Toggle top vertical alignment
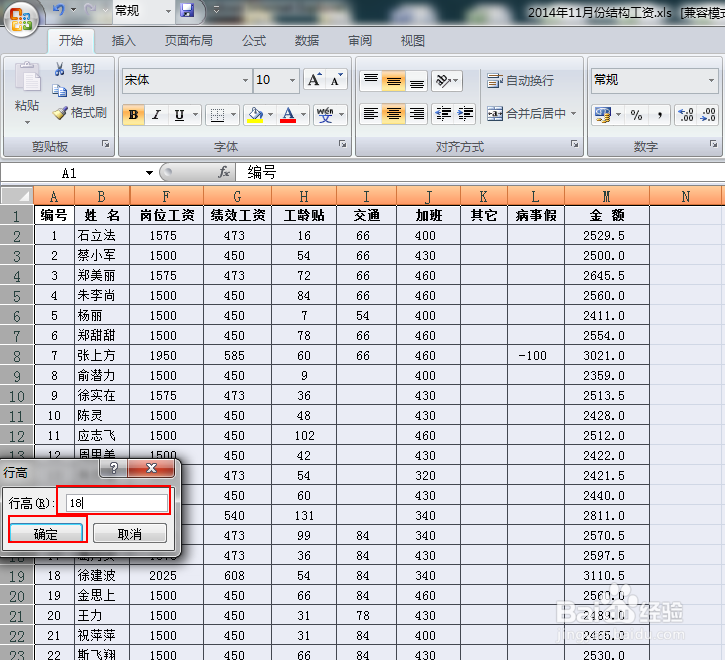This screenshot has width=725, height=660. point(371,81)
